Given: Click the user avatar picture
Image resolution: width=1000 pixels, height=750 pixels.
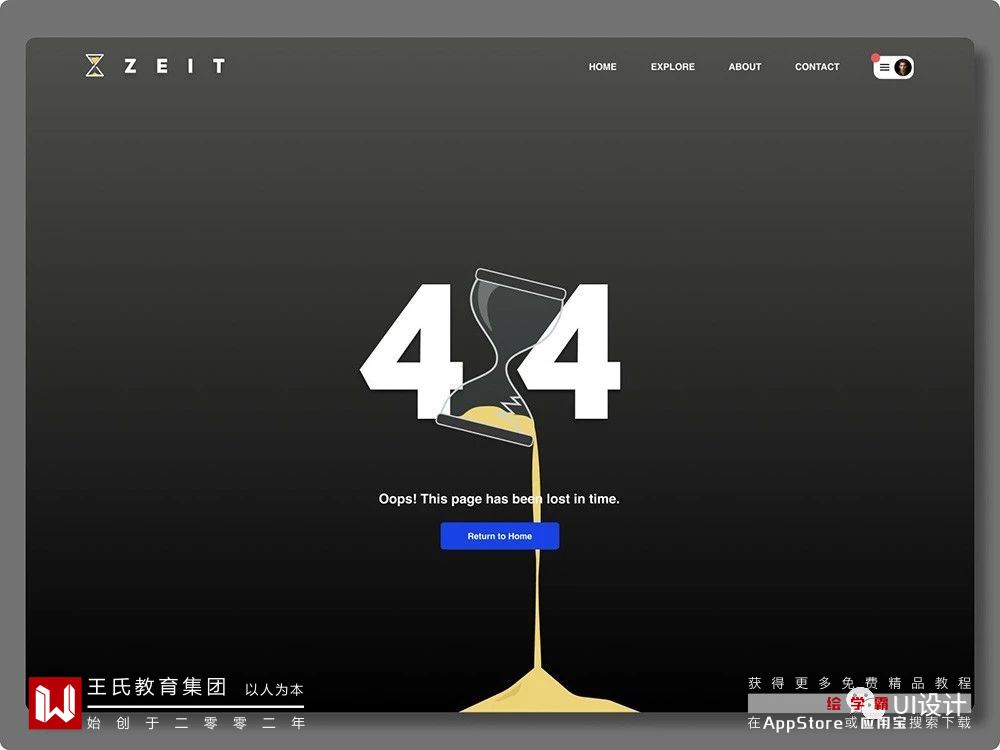Looking at the screenshot, I should click(902, 67).
